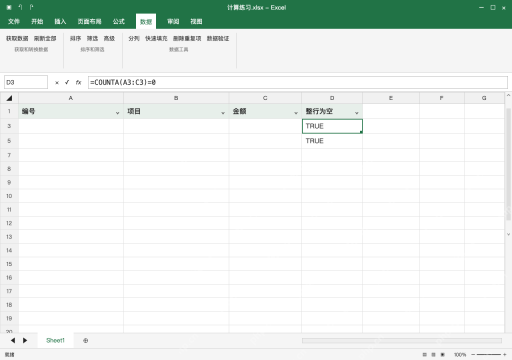Click the 排序 button
The height and width of the screenshot is (360, 512).
[x=75, y=38]
